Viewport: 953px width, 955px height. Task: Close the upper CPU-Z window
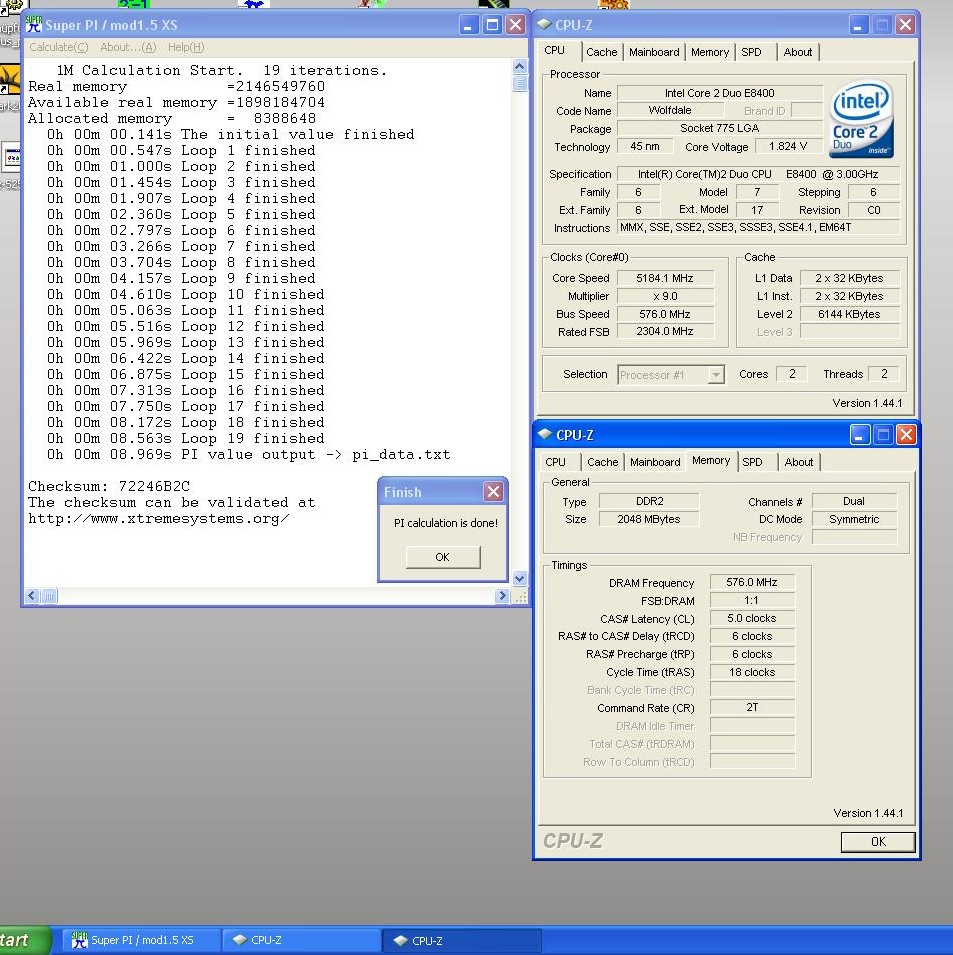[x=906, y=25]
